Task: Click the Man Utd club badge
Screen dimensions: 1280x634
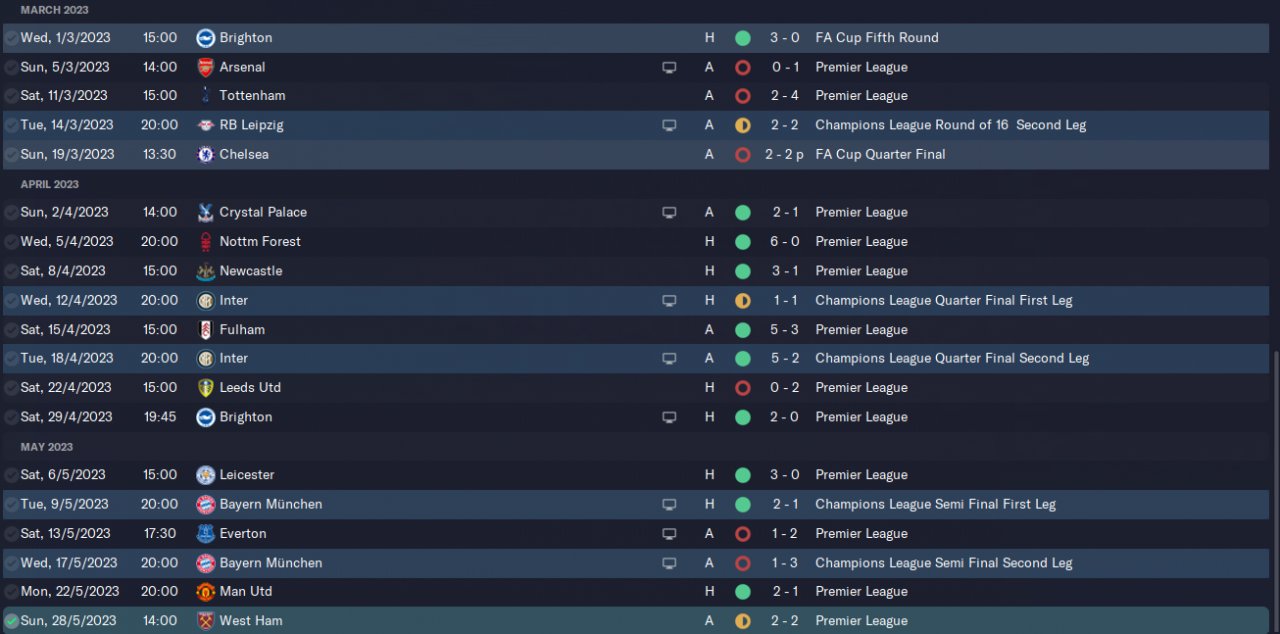Action: click(206, 591)
